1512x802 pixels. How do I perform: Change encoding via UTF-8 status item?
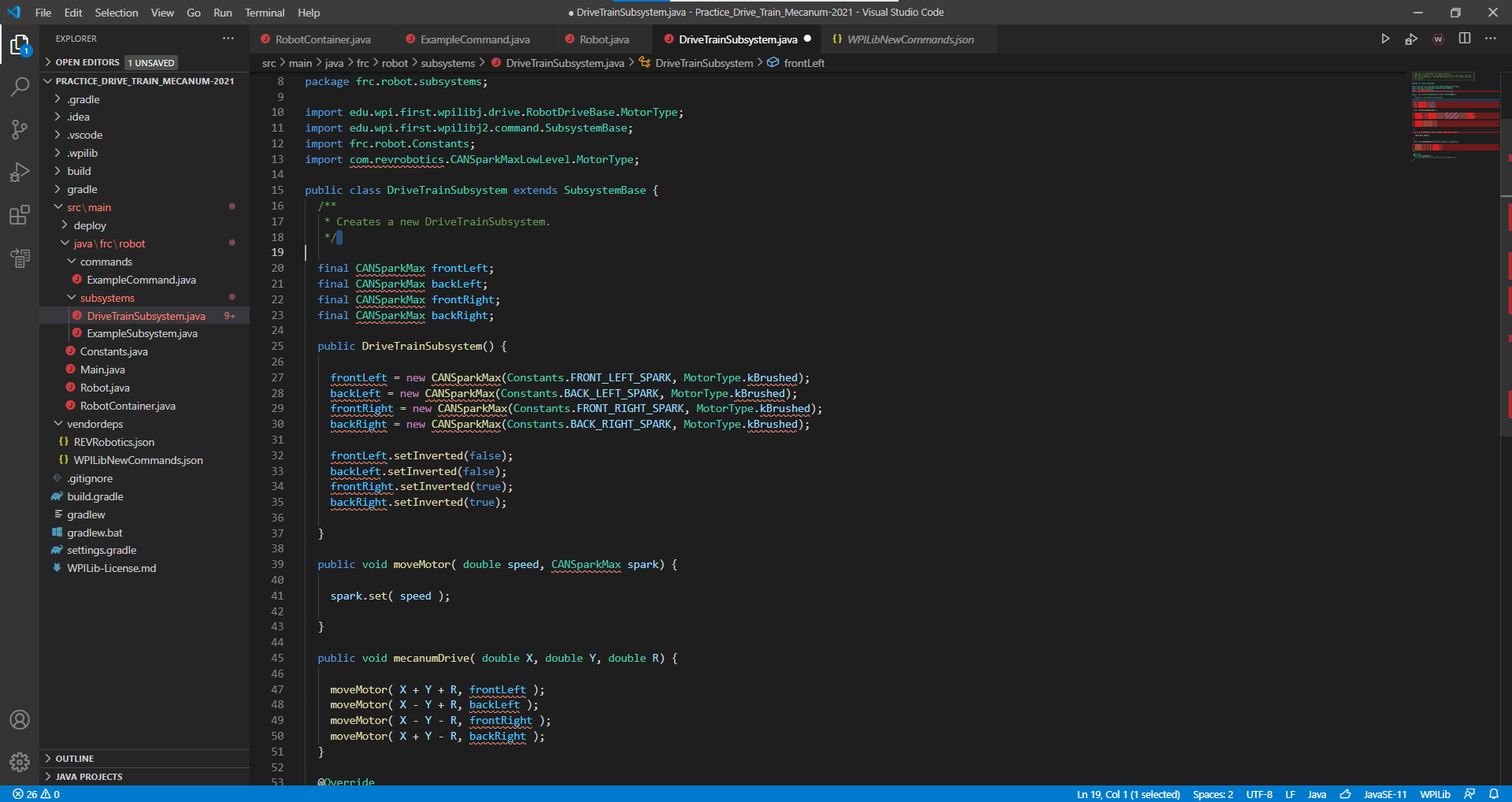1259,794
